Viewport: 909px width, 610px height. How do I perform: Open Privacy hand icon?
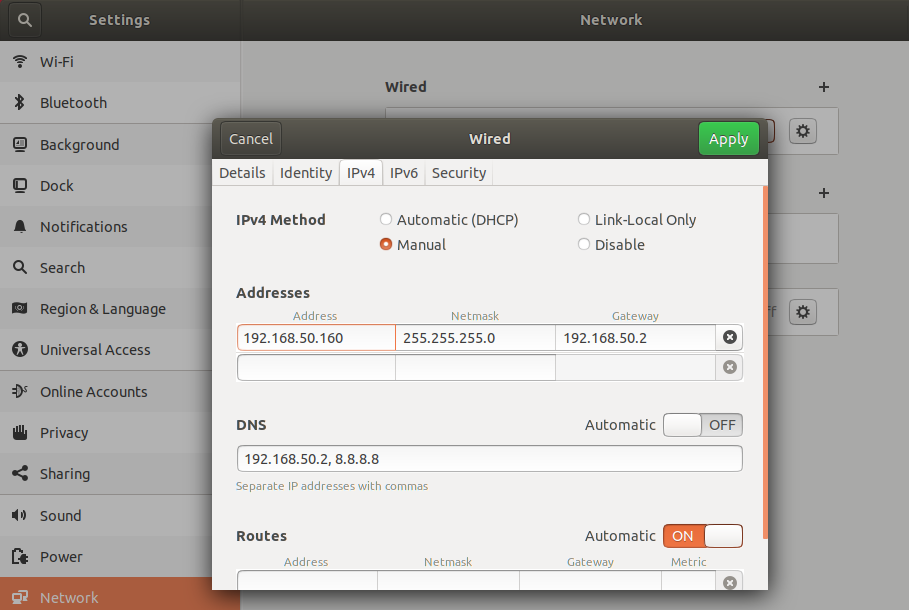tap(20, 432)
